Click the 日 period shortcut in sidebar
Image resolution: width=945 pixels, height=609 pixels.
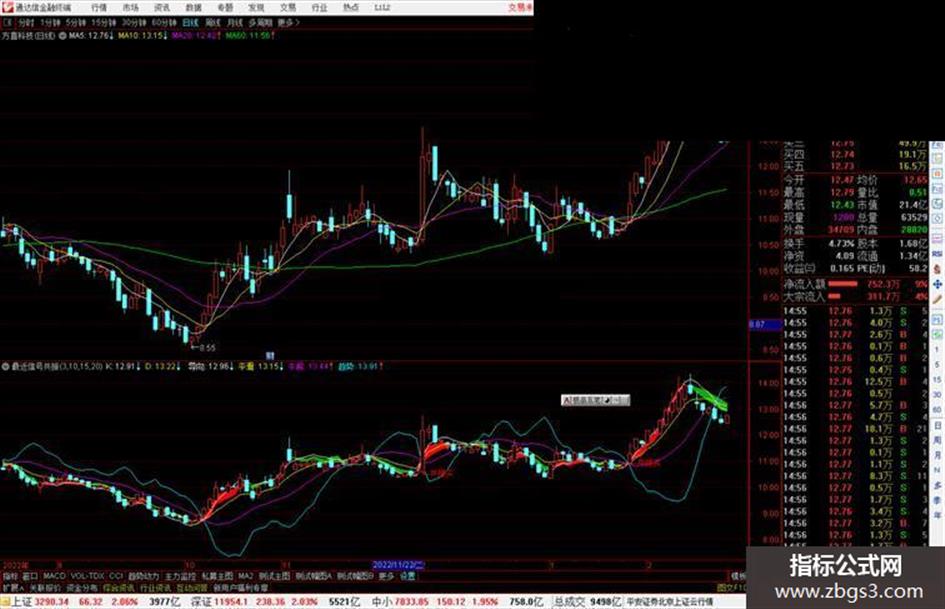937,425
